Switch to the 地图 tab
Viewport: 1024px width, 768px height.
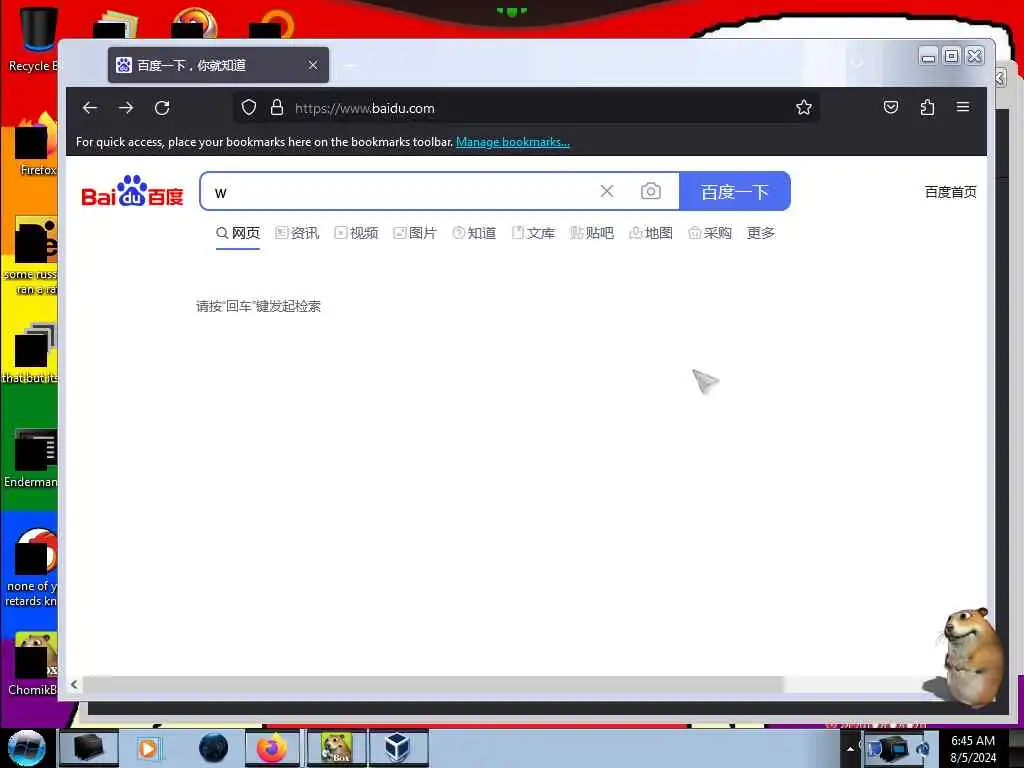[650, 233]
